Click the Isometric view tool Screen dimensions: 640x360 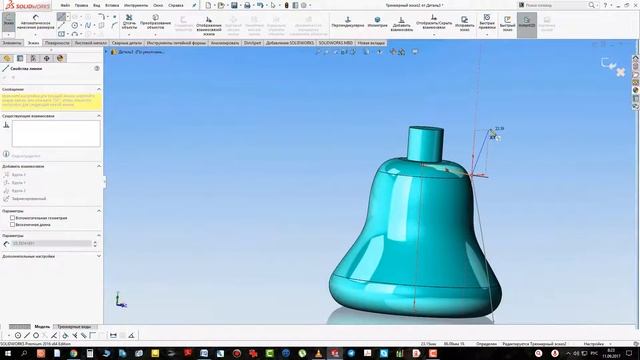377,22
